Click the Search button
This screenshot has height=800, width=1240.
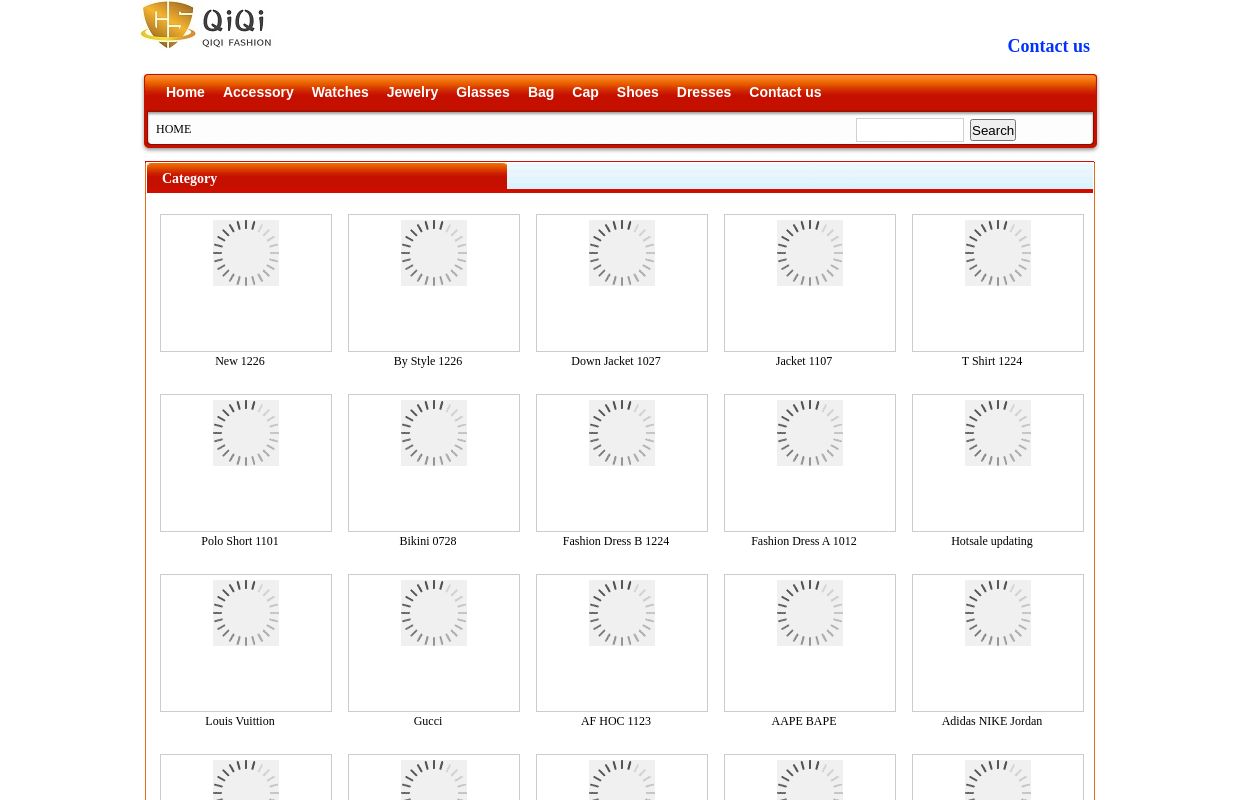pos(992,130)
